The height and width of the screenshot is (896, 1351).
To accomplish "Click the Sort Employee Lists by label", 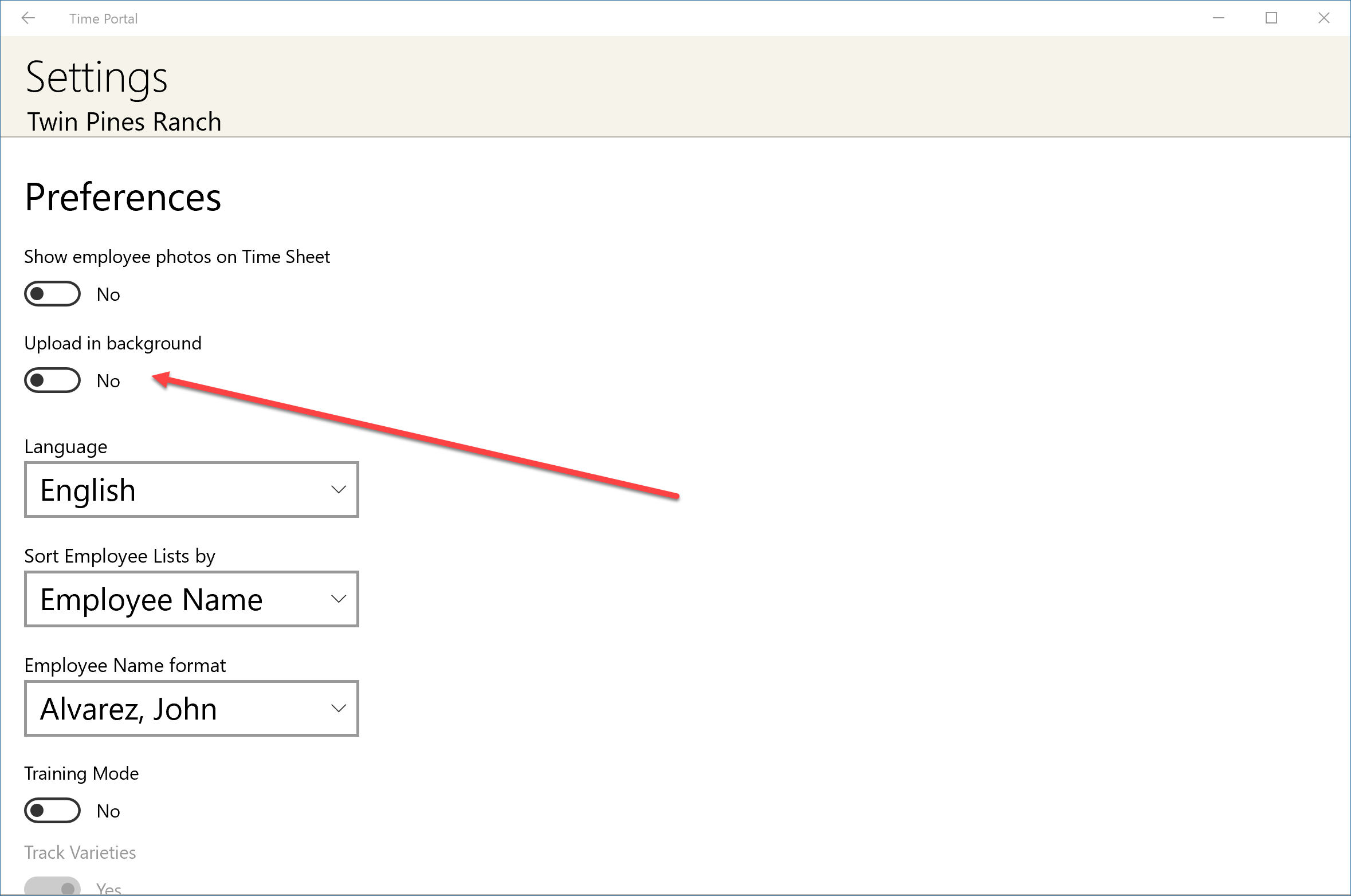I will (120, 556).
